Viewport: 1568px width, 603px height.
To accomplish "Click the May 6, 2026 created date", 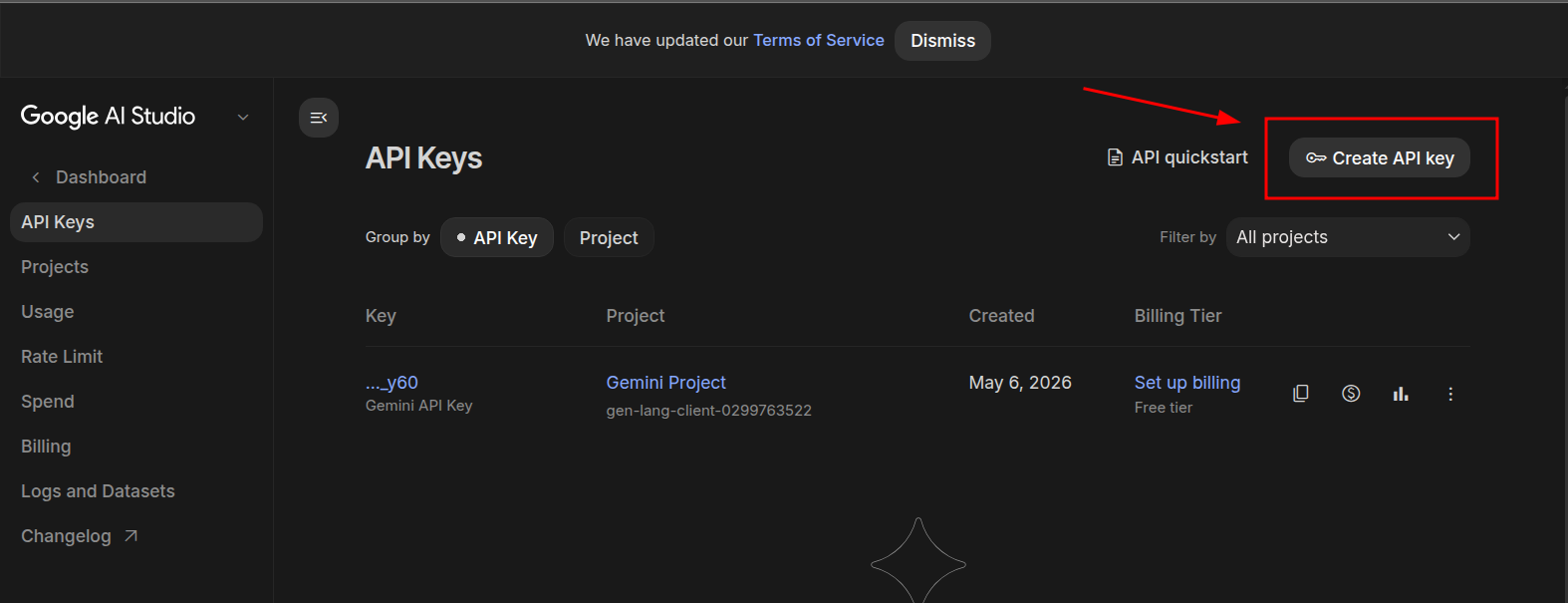I will click(x=1020, y=383).
